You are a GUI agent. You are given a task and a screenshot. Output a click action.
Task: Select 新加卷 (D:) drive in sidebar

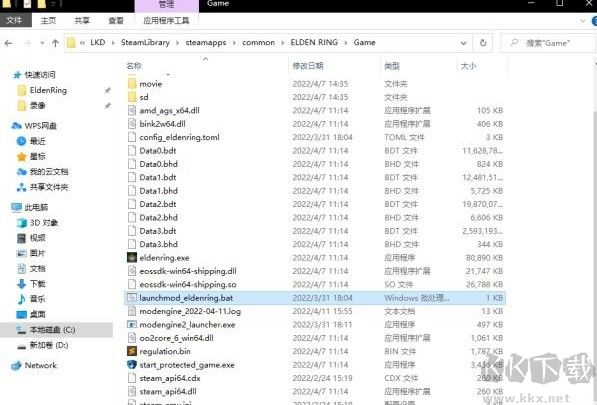pos(49,345)
